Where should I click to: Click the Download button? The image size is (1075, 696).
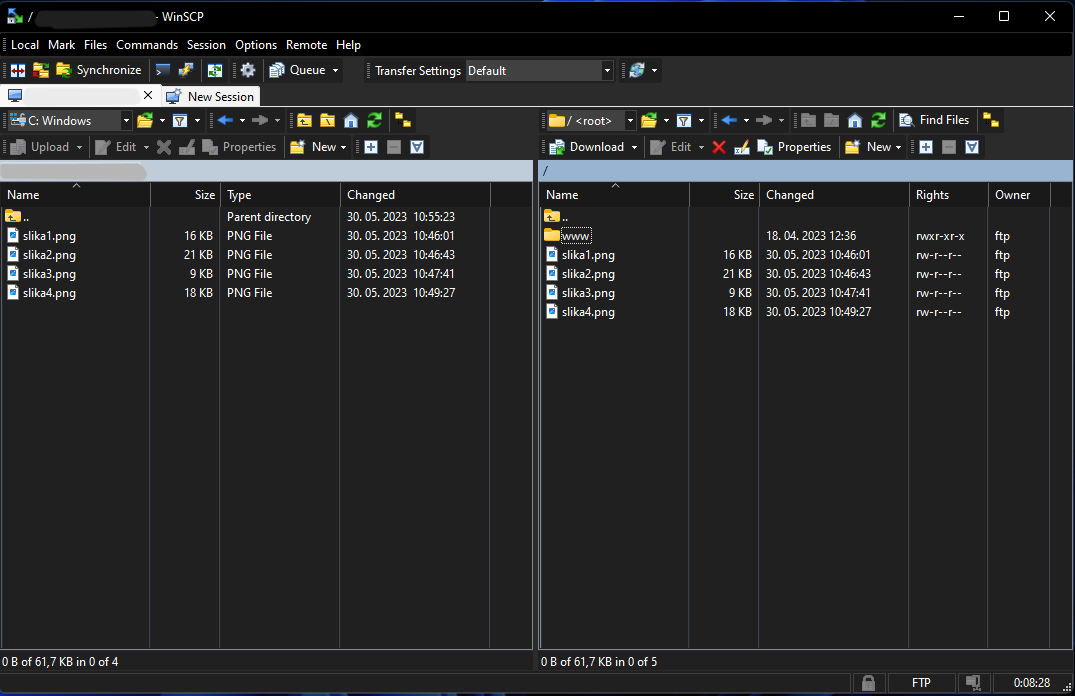pyautogui.click(x=588, y=147)
